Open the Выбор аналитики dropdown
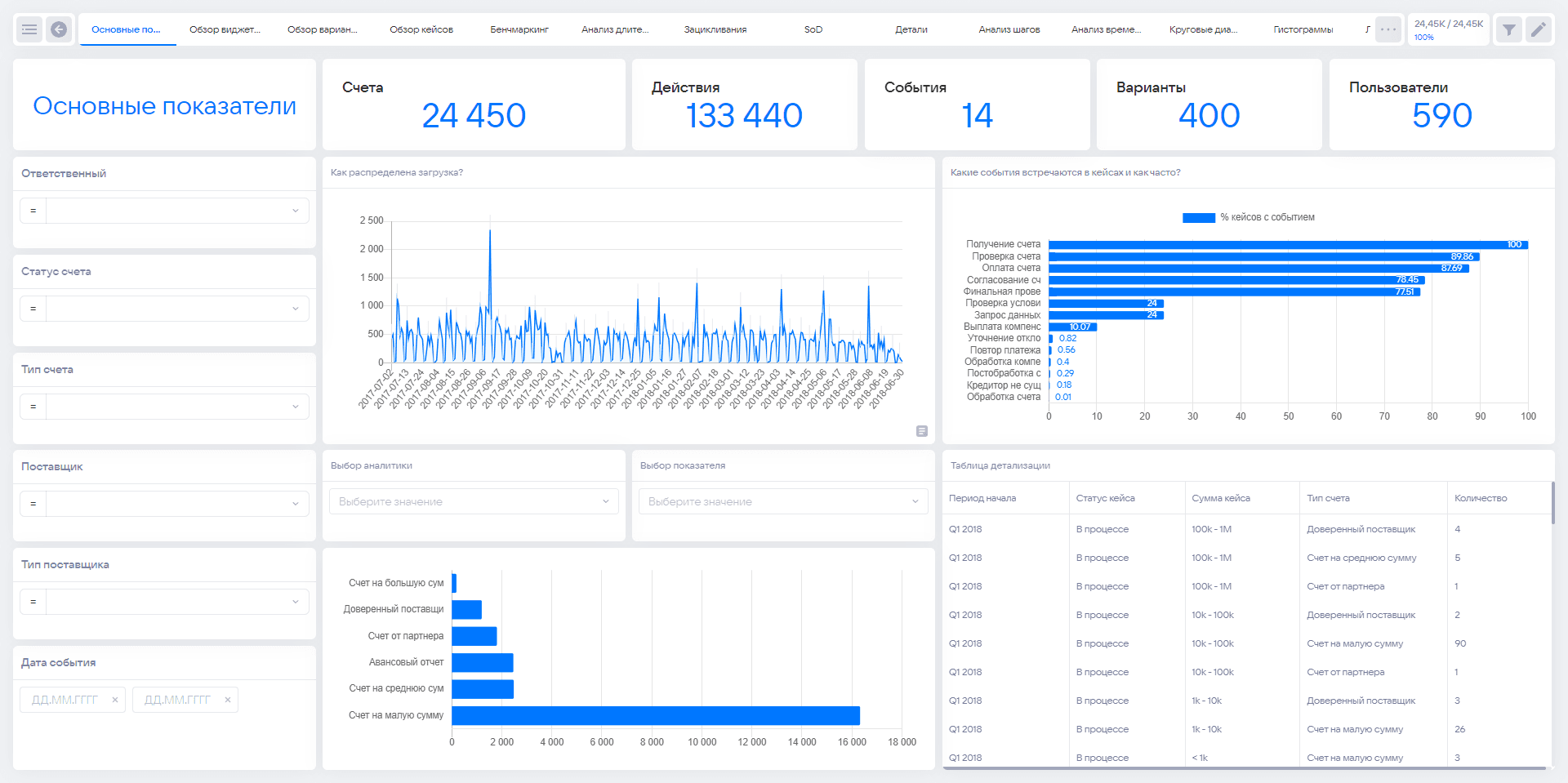The image size is (1568, 783). point(474,501)
